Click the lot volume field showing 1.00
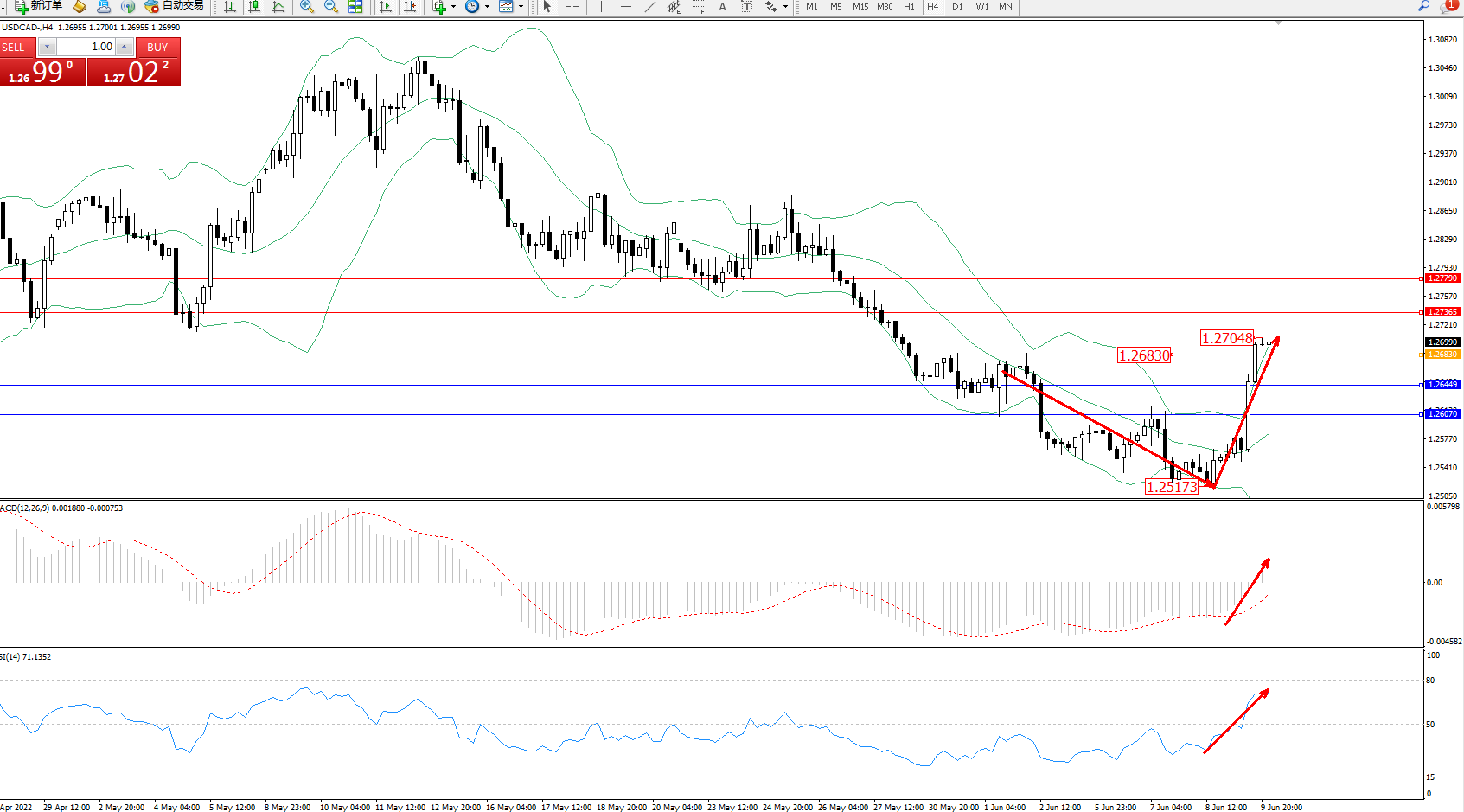Screen dimensions: 1464x812 click(x=86, y=47)
